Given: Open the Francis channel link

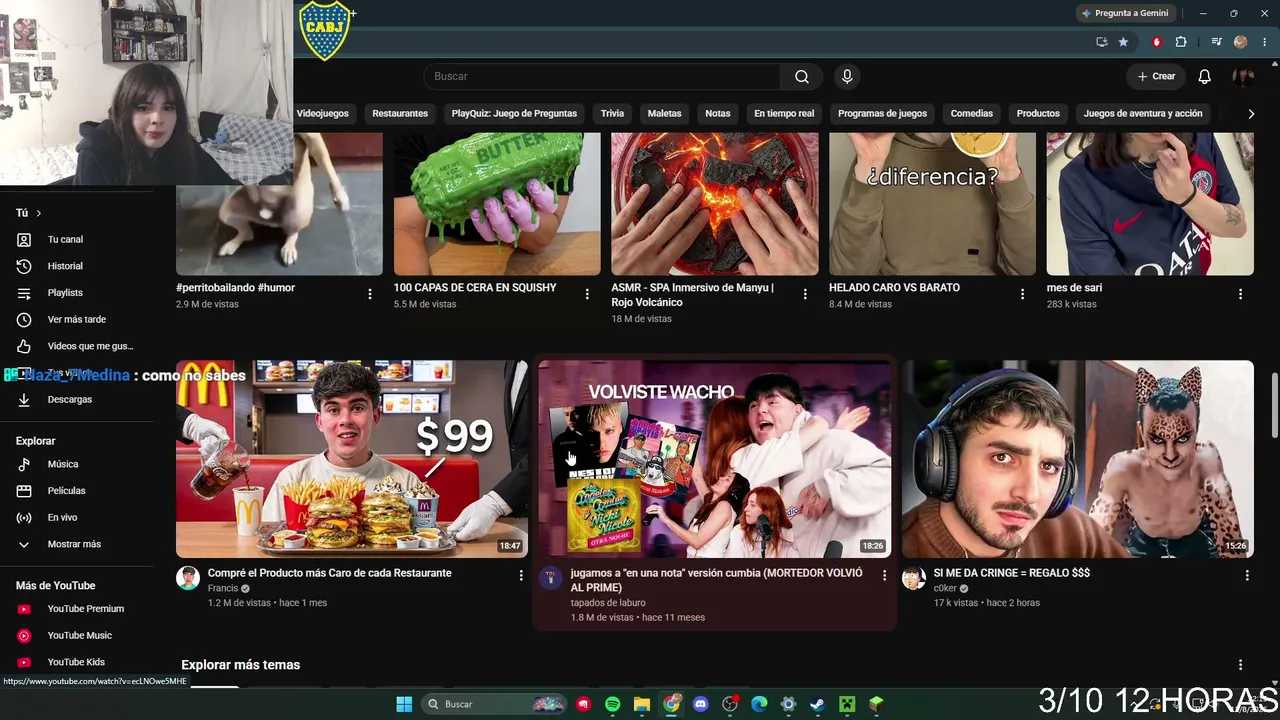Looking at the screenshot, I should 223,589.
